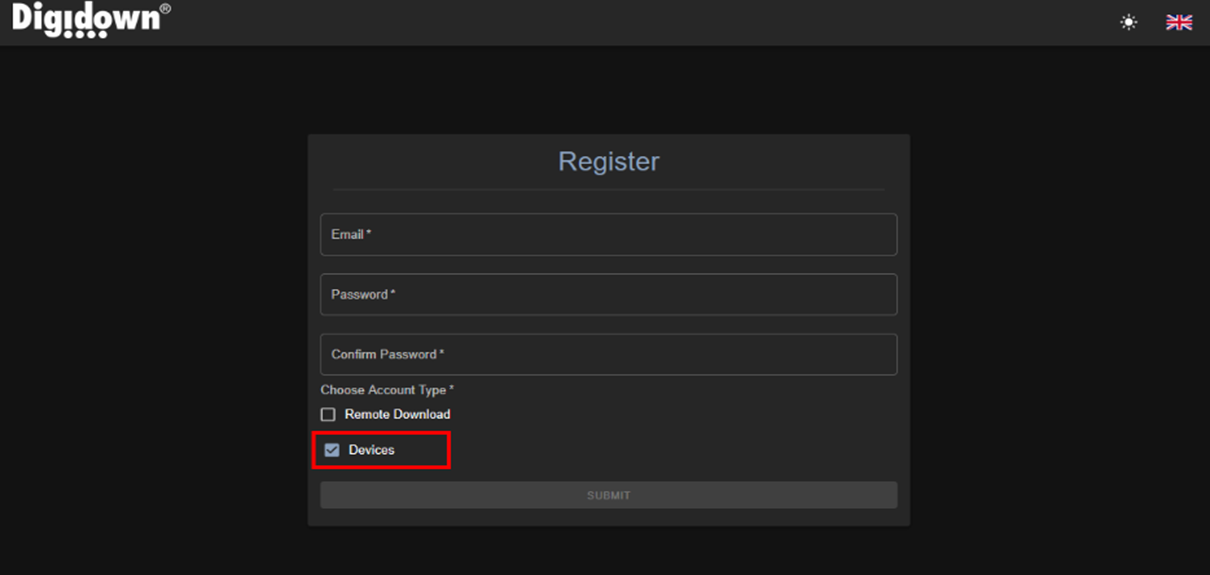The height and width of the screenshot is (575, 1210).
Task: Click the Digidown logo
Action: tap(86, 20)
